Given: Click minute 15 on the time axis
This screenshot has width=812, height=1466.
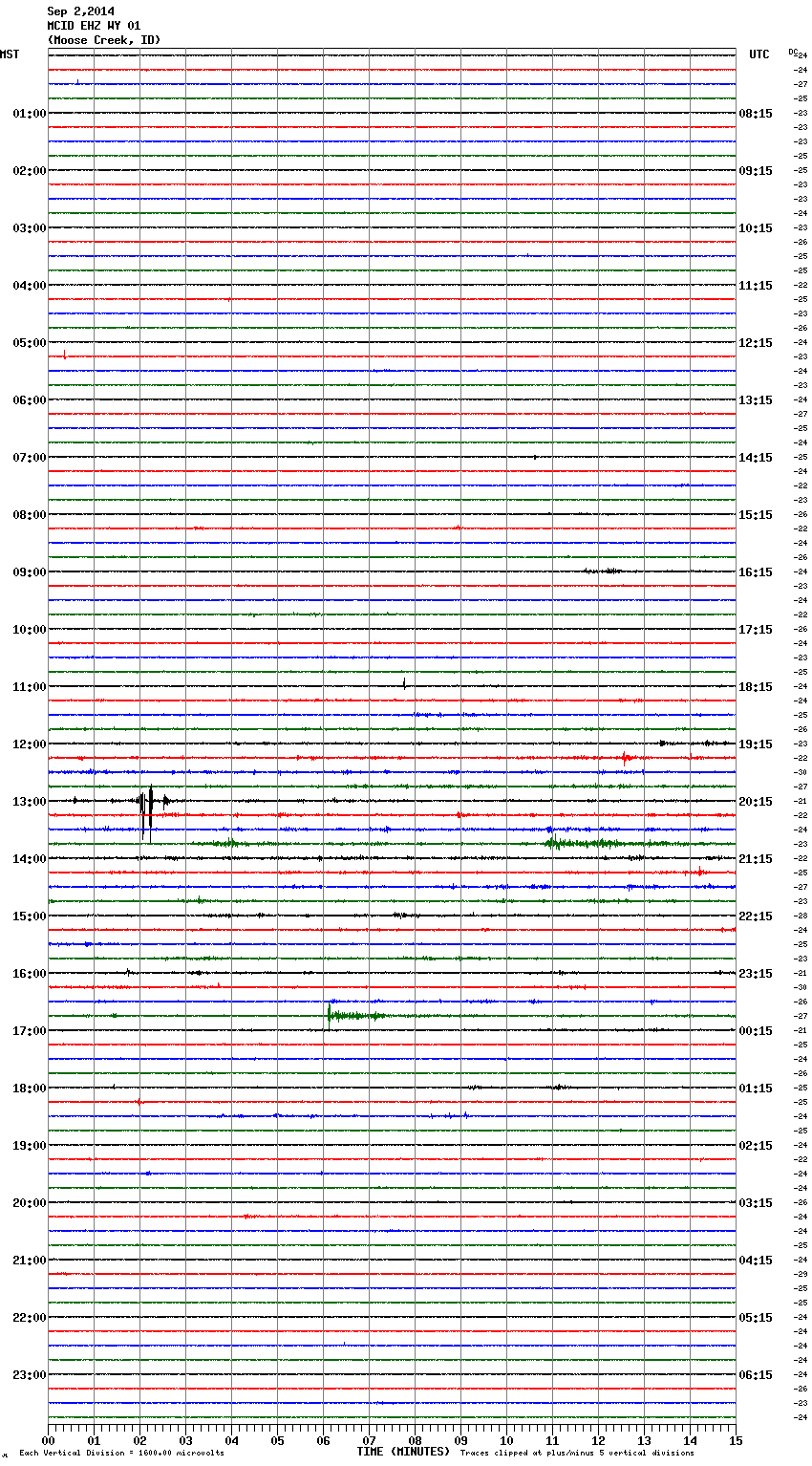Looking at the screenshot, I should point(736,1440).
